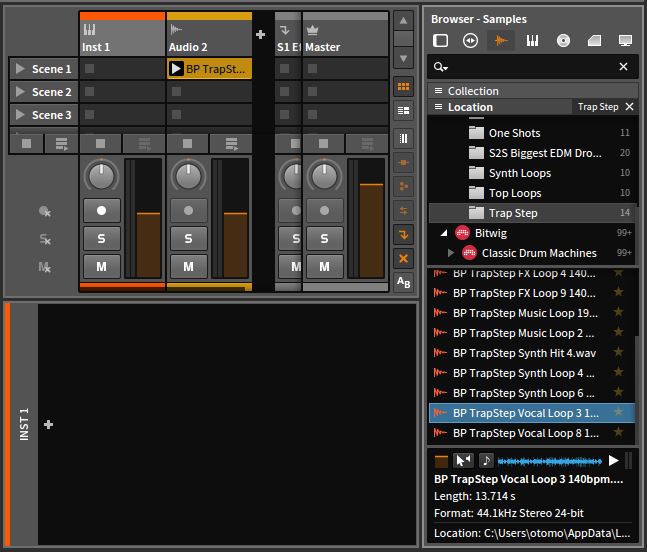Toggle preview auto-play on selection
This screenshot has height=552, width=647.
(463, 460)
